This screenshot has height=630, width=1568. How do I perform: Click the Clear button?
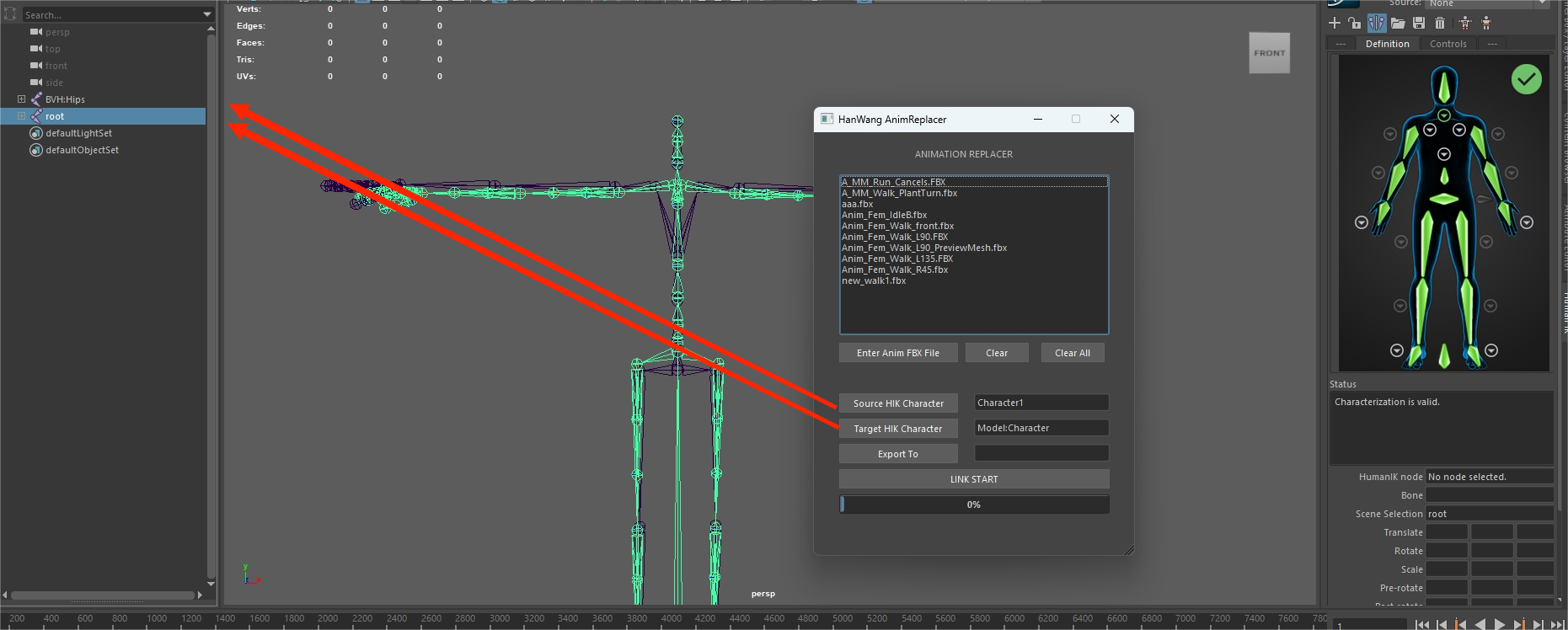pos(997,353)
